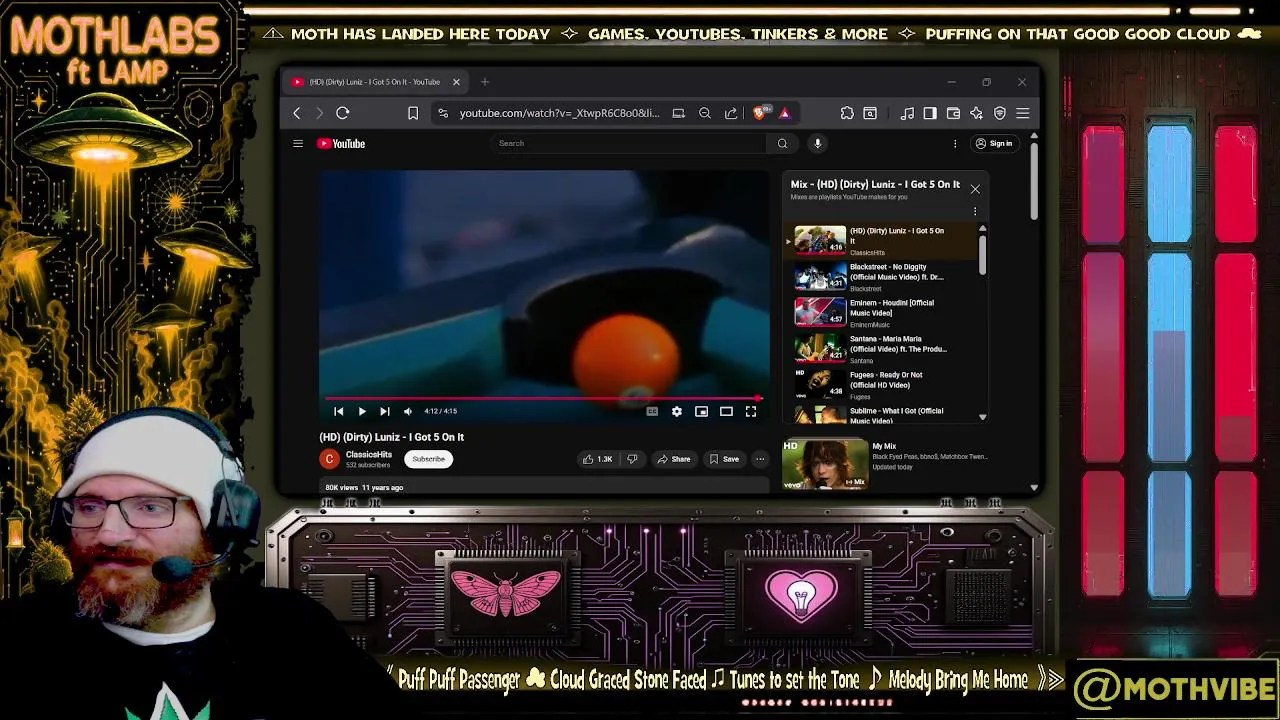
Task: Open Brave Rewards triangle icon
Action: pos(784,113)
